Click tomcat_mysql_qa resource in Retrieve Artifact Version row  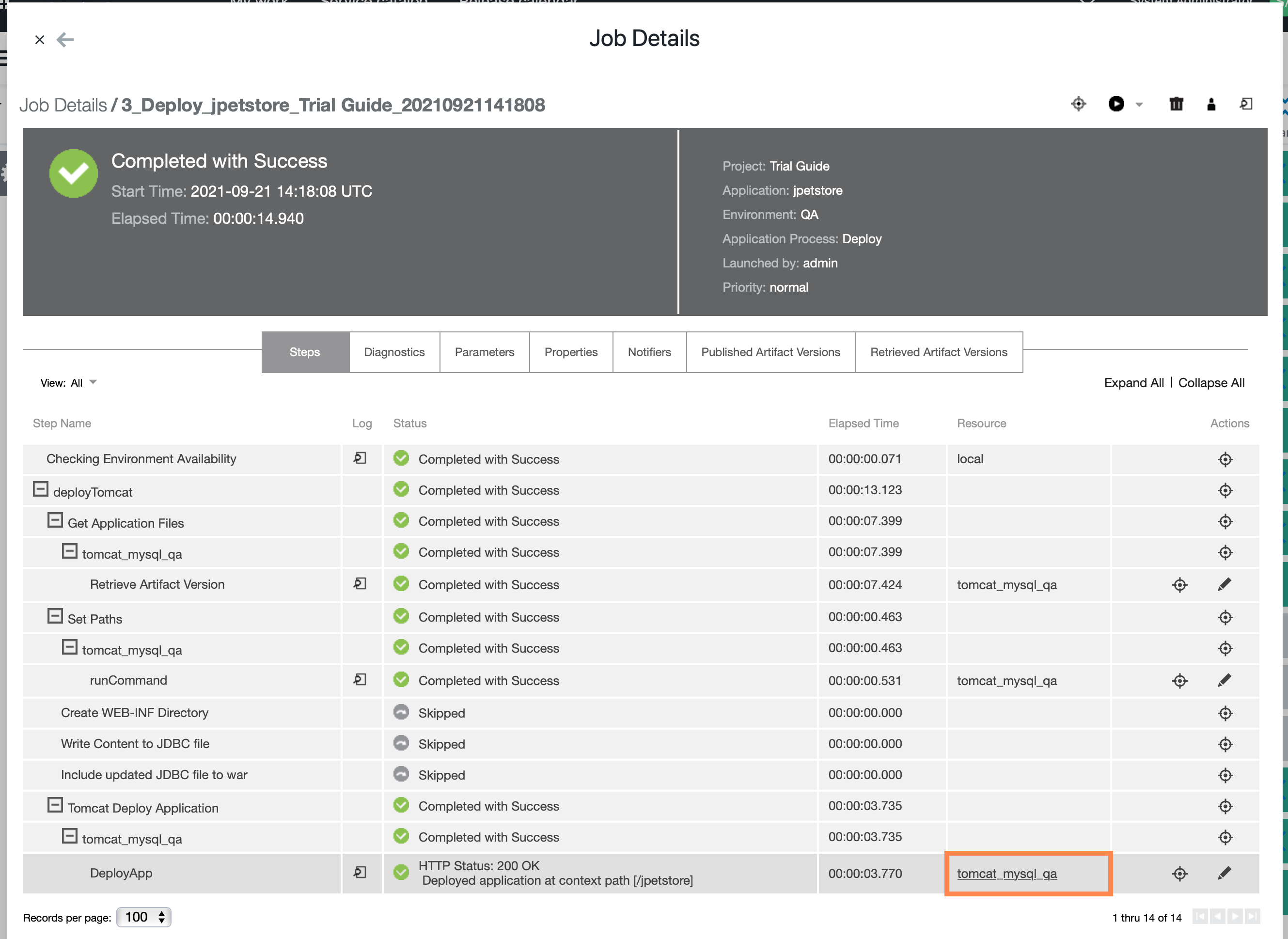[1006, 585]
